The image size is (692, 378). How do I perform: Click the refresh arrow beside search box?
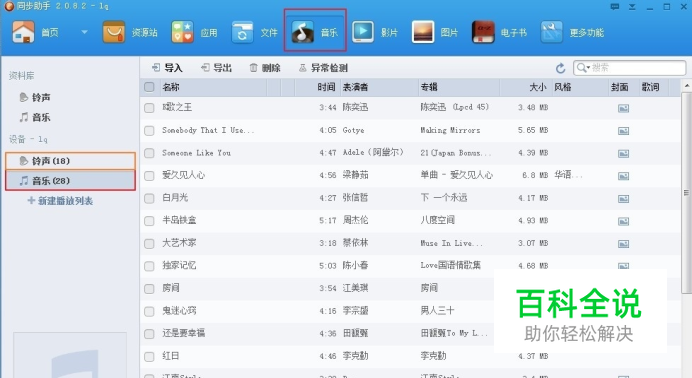click(560, 68)
